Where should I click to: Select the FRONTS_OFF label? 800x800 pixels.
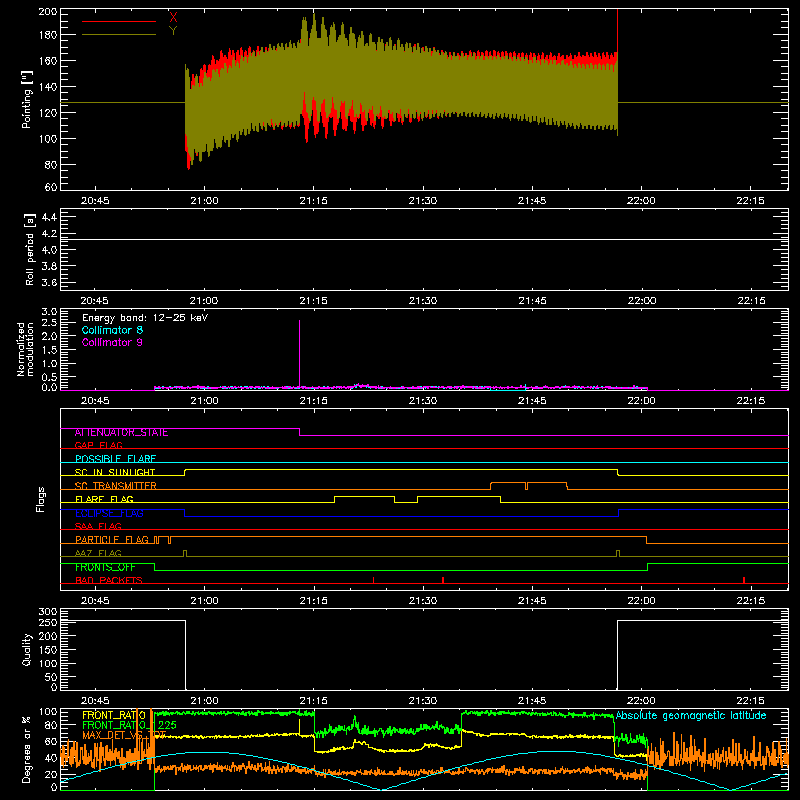[105, 567]
